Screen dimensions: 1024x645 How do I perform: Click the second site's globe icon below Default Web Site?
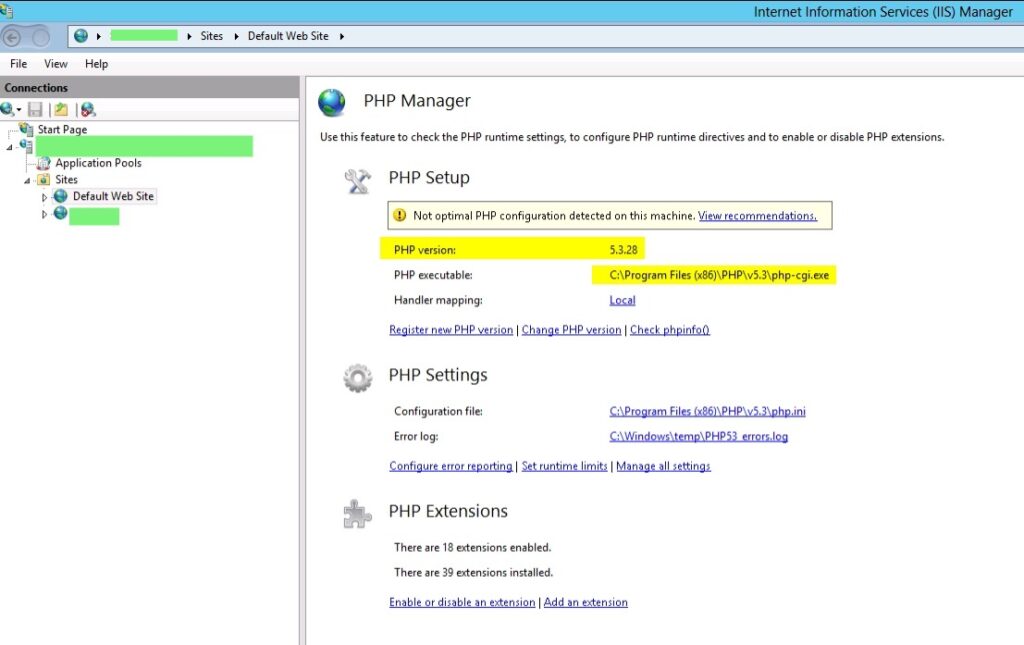61,213
